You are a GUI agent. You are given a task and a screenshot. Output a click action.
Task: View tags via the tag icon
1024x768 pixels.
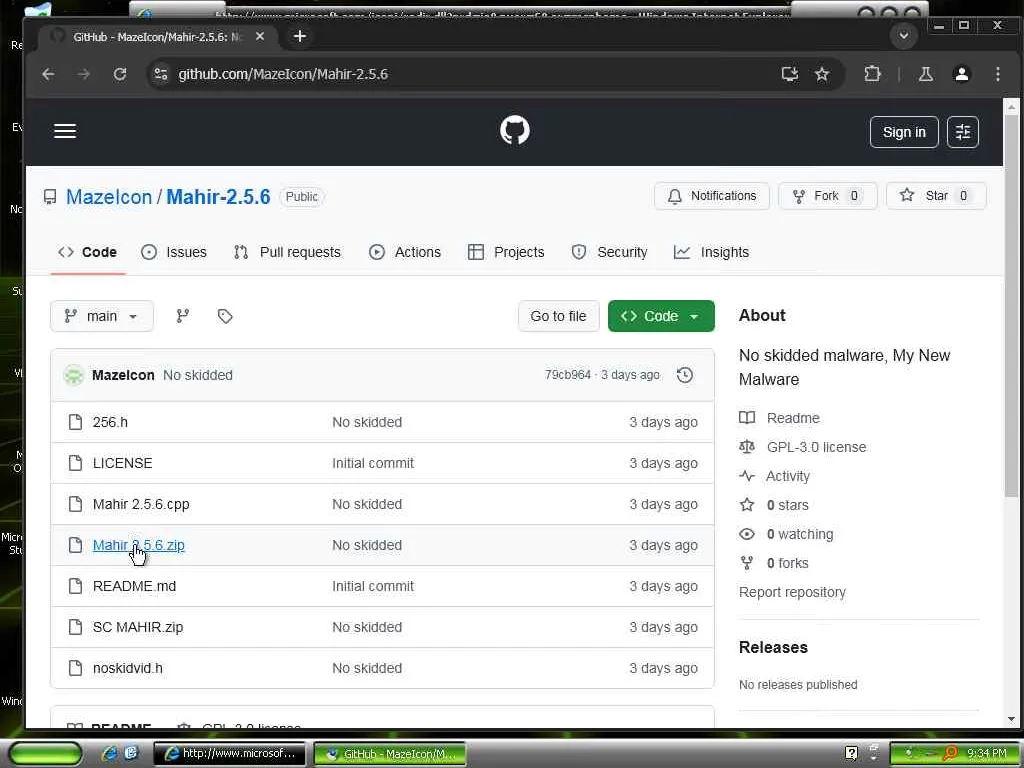click(x=225, y=316)
